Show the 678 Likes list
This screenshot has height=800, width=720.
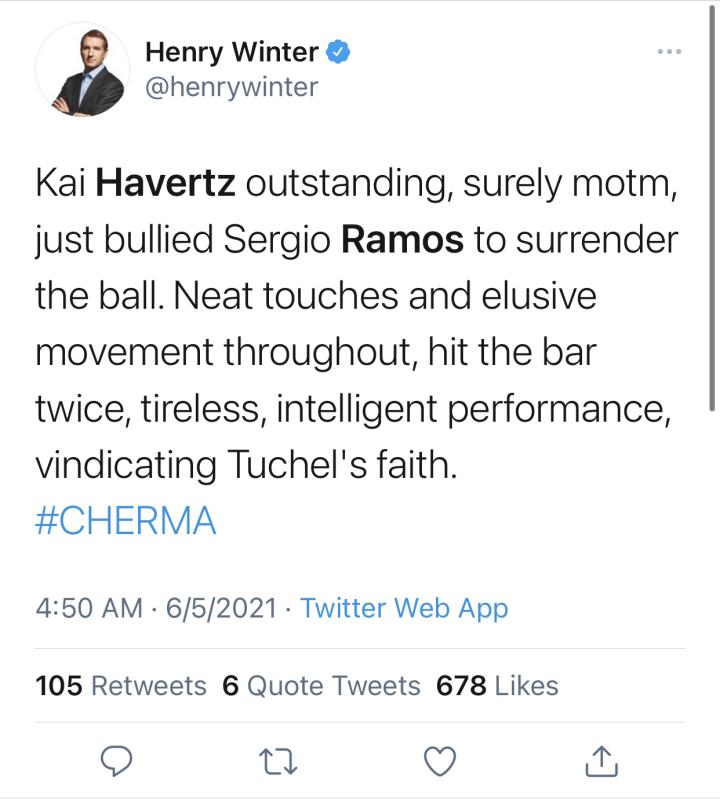497,686
